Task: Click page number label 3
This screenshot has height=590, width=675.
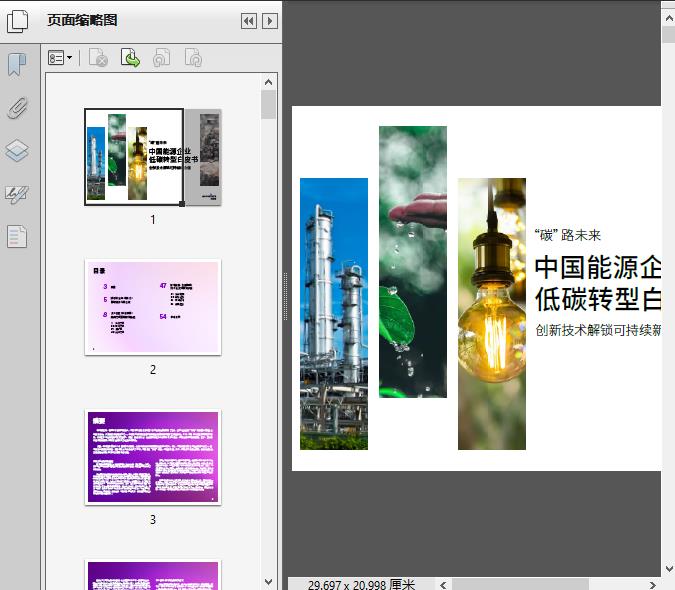Action: tap(153, 520)
